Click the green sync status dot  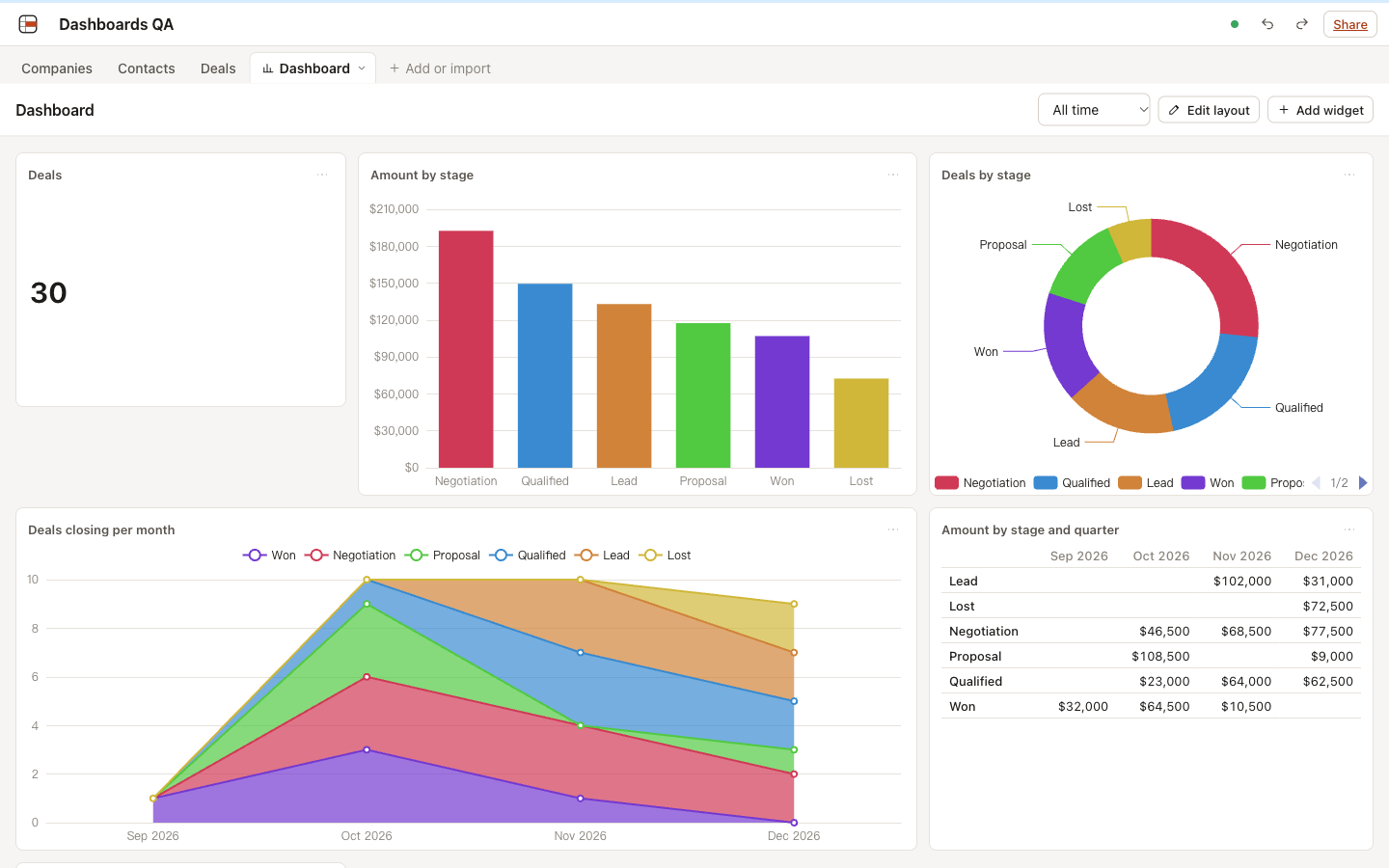click(x=1235, y=24)
